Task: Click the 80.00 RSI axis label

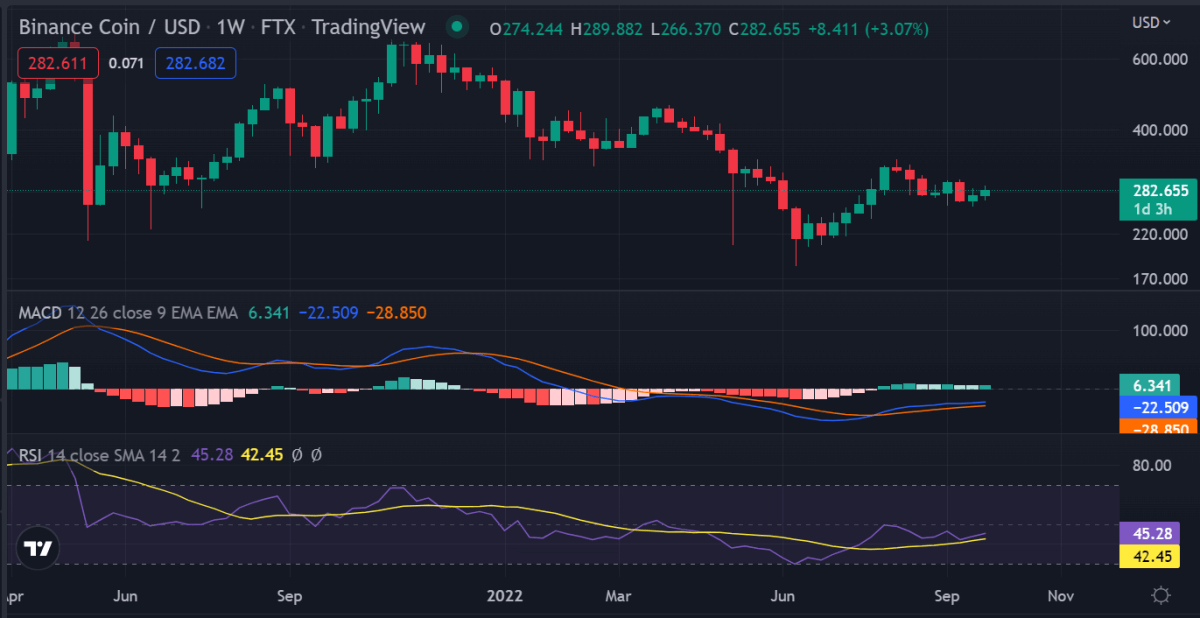Action: click(1152, 465)
